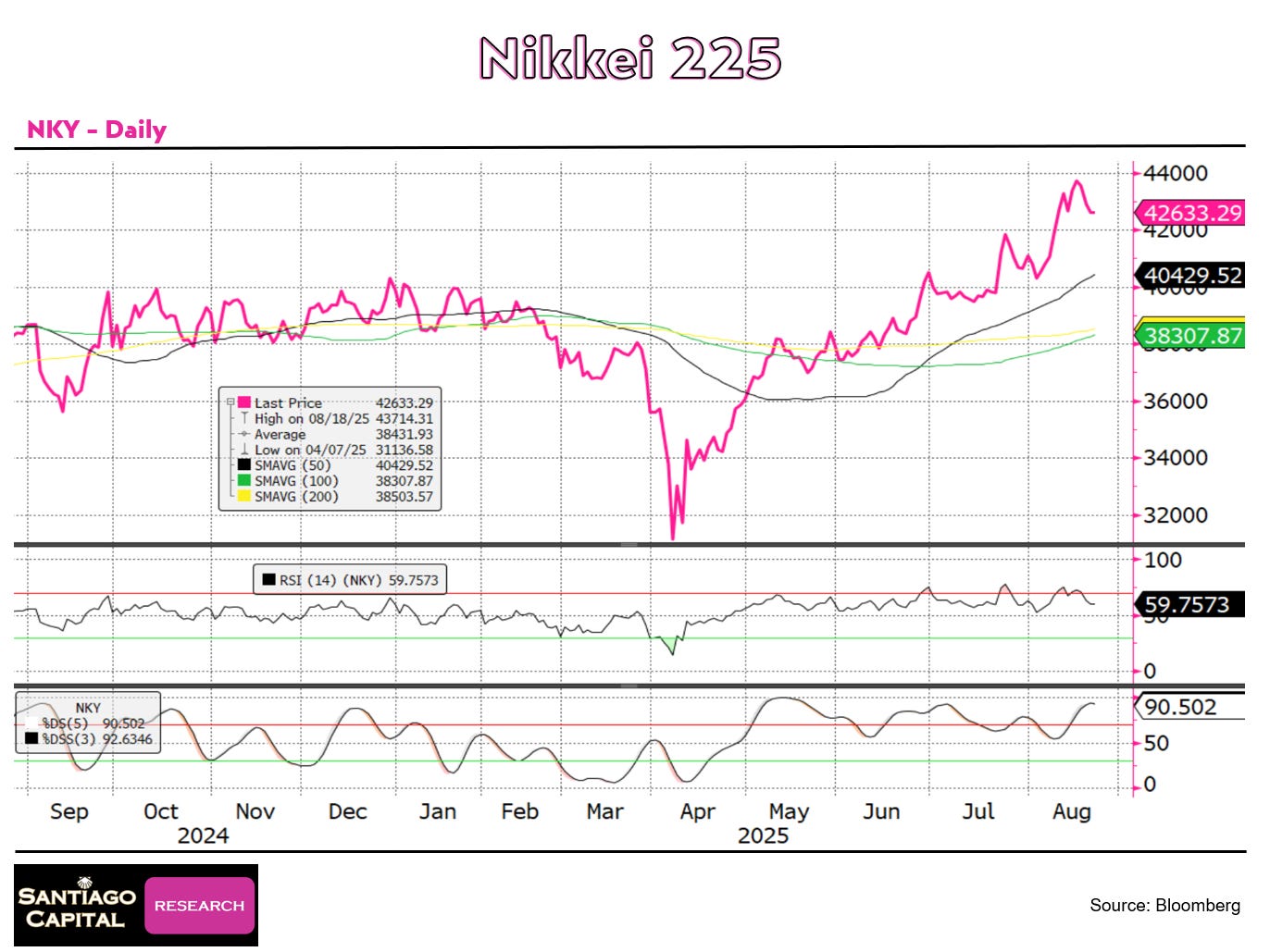
Task: Click the Mar month label
Action: point(605,812)
